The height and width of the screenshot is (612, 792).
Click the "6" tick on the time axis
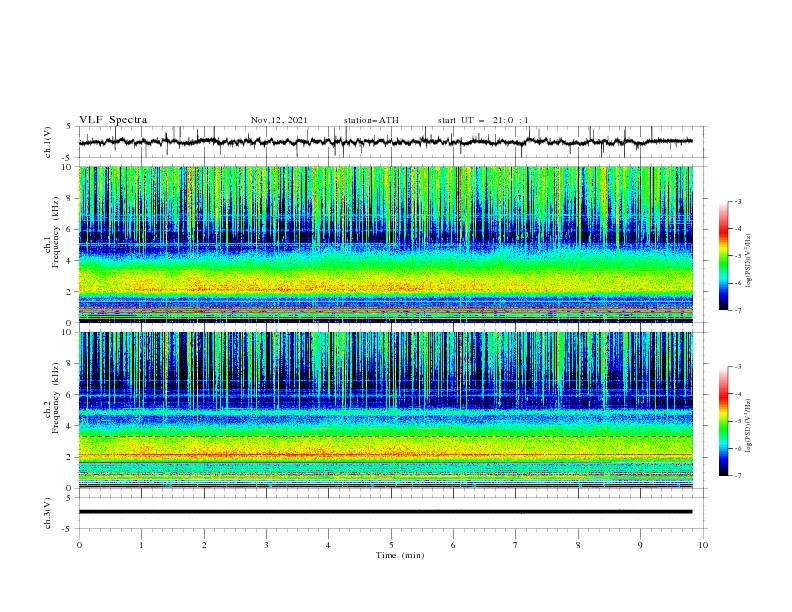pyautogui.click(x=453, y=545)
